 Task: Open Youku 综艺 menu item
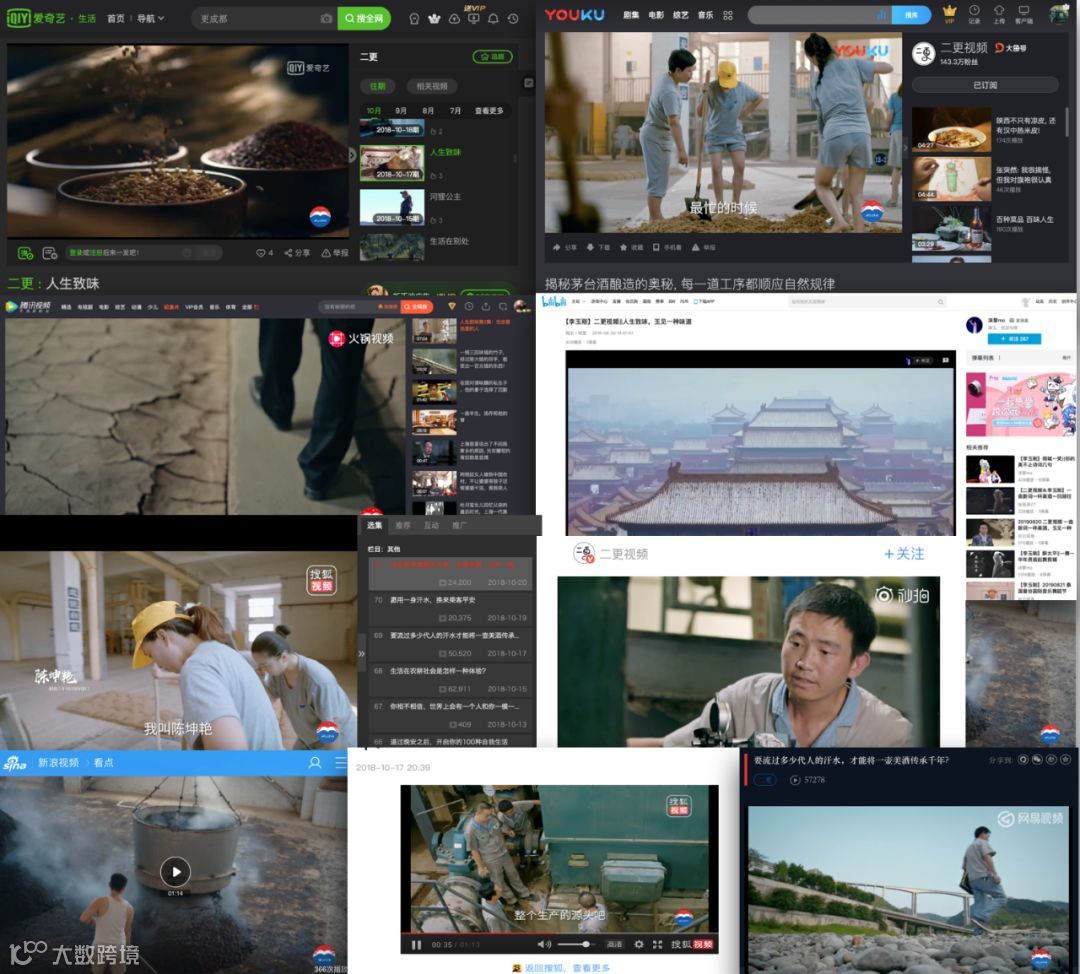[681, 15]
